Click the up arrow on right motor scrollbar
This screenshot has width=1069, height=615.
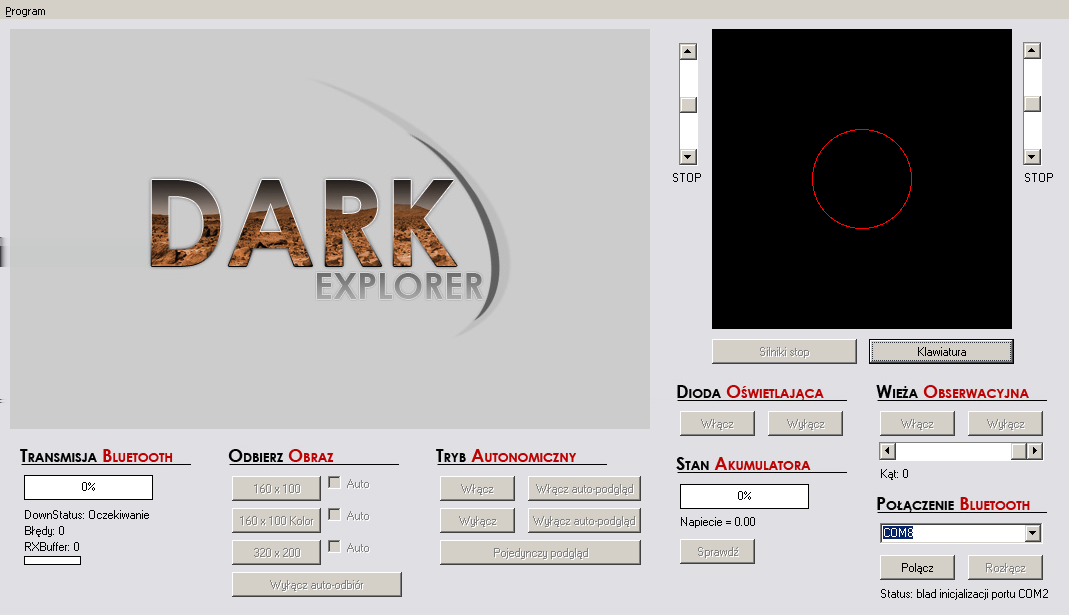(1032, 51)
